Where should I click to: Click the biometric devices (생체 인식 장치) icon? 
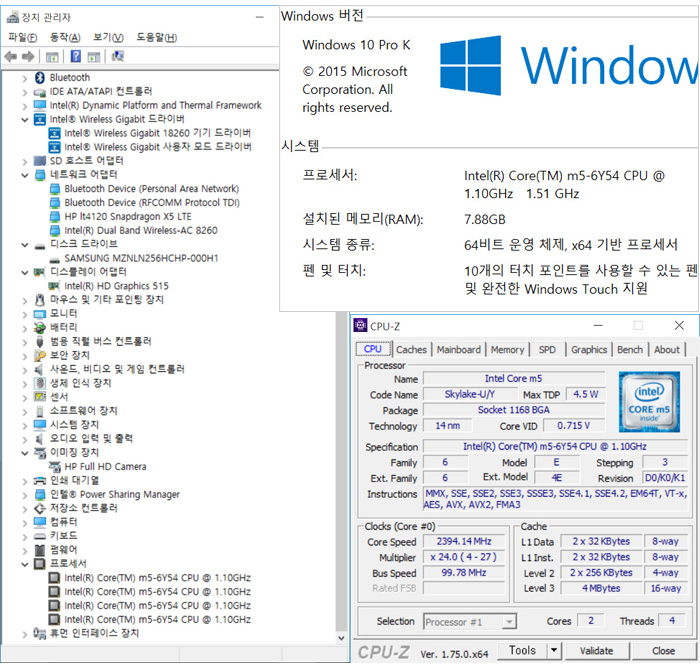[40, 383]
